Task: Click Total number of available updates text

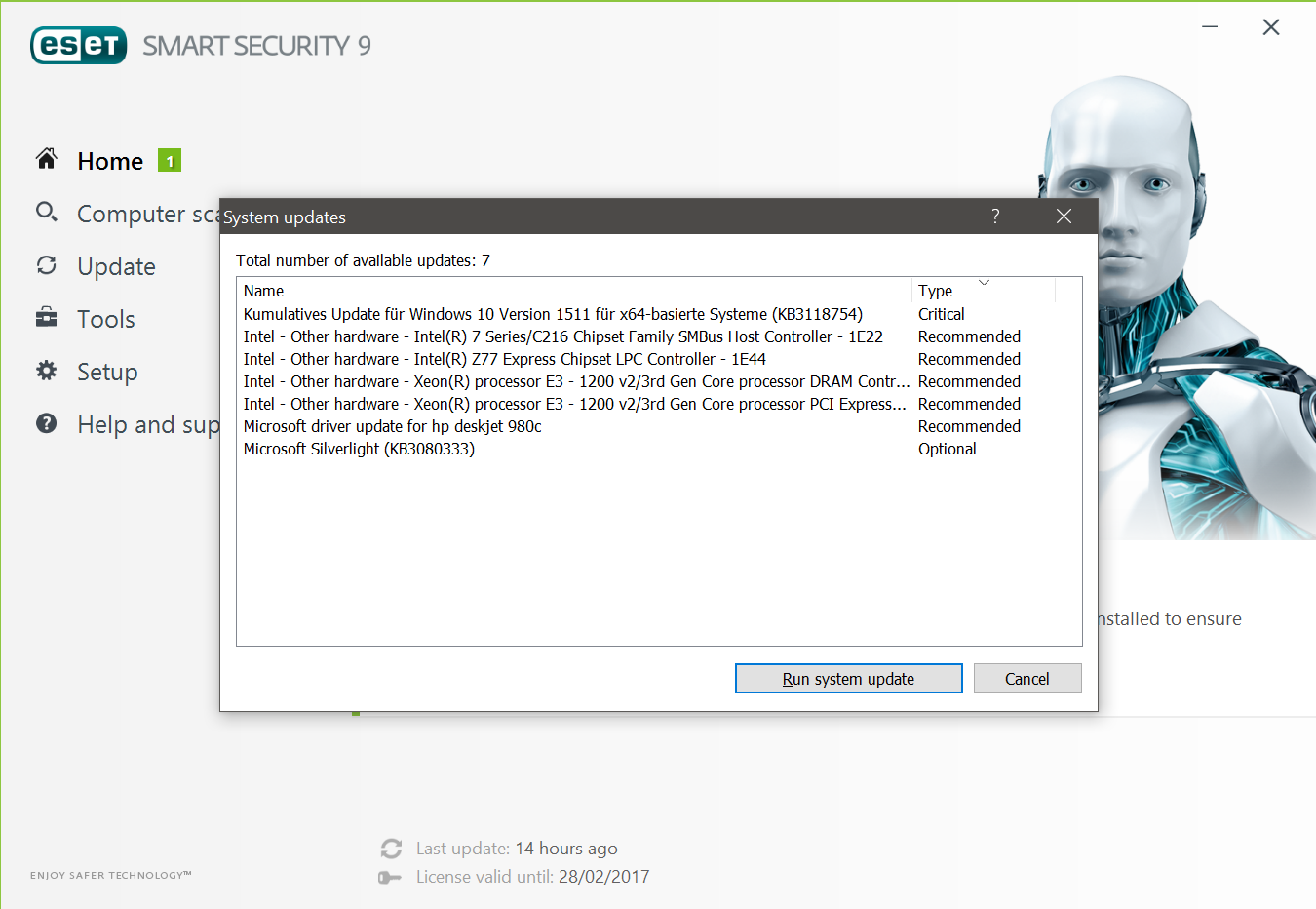Action: pyautogui.click(x=363, y=260)
